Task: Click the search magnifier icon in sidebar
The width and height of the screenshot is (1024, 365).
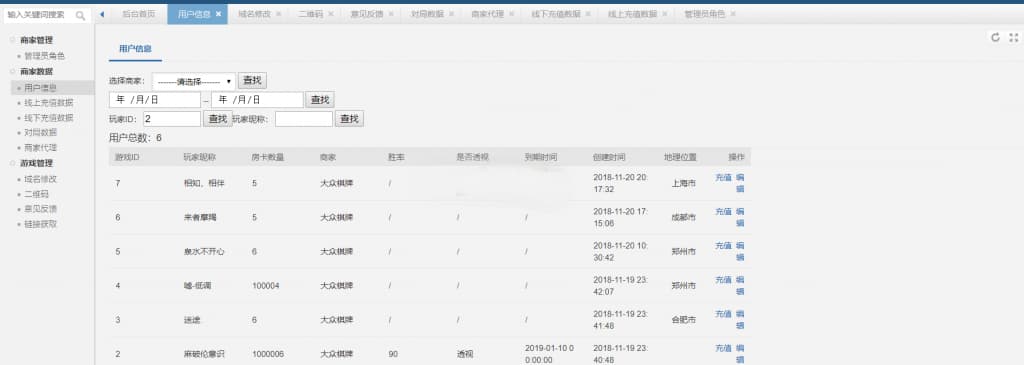Action: 81,16
